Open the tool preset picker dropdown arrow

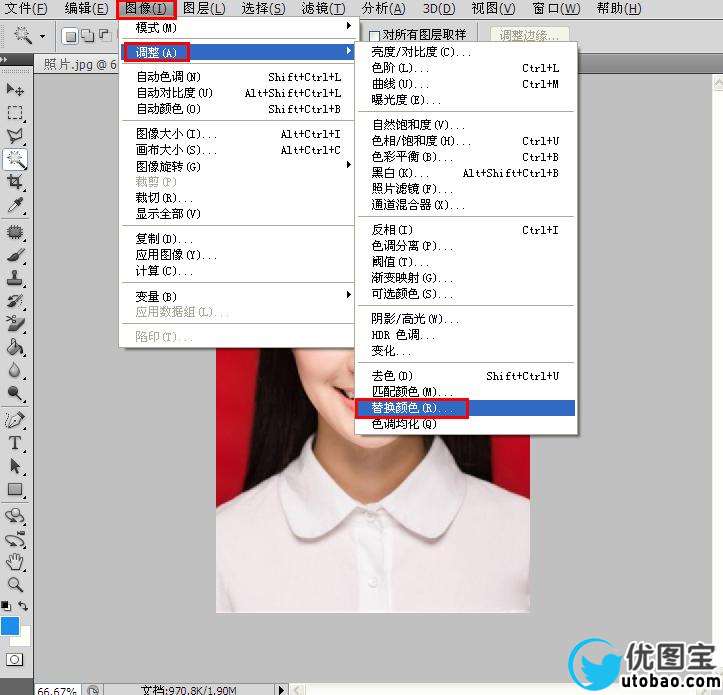tap(42, 36)
